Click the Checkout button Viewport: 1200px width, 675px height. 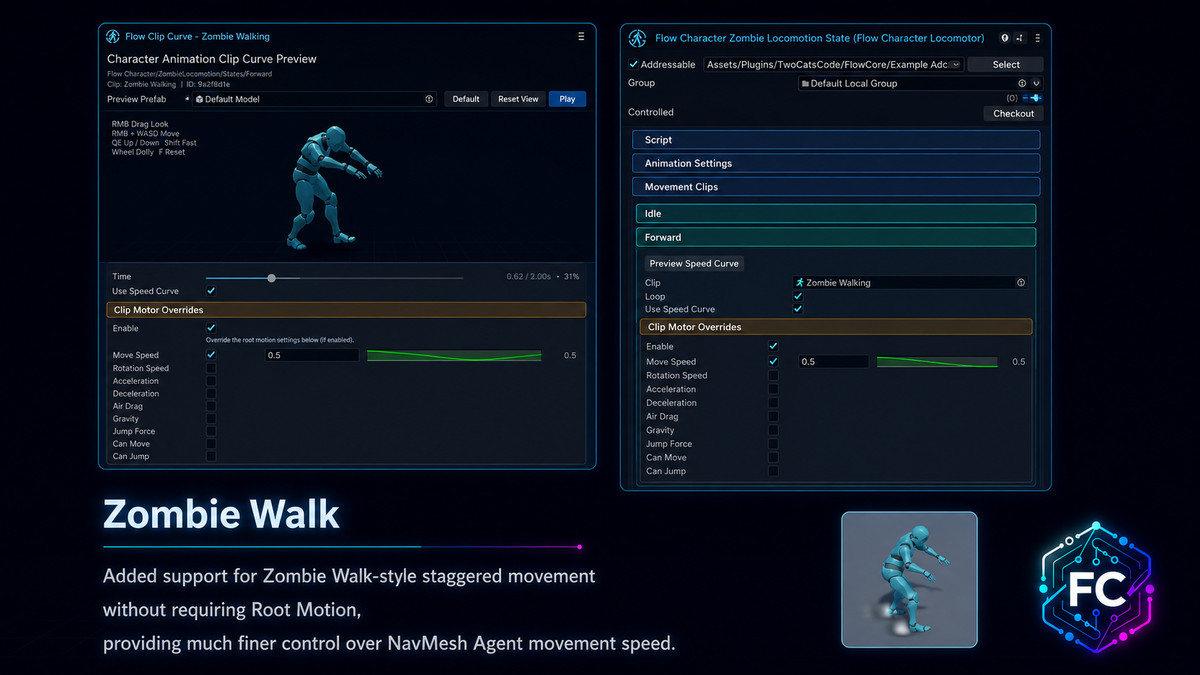coord(1013,113)
